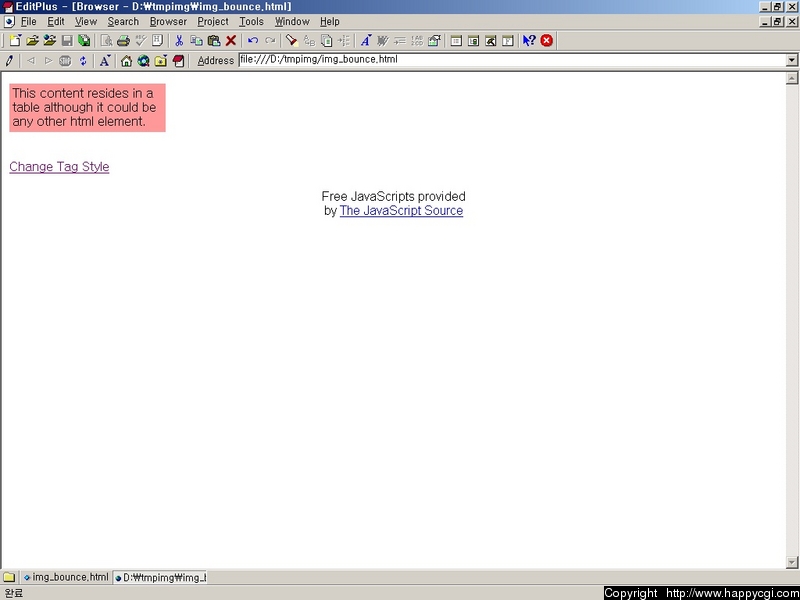This screenshot has width=800, height=600.
Task: Open Find with the flashlight icon
Action: [292, 41]
